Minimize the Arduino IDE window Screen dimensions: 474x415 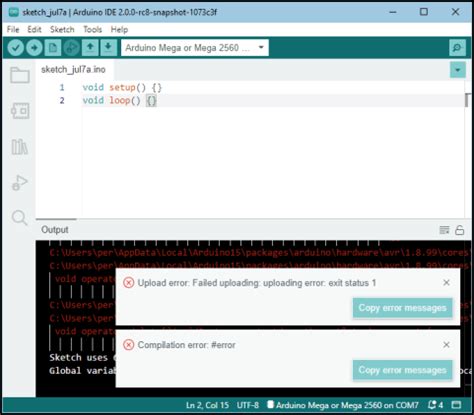(393, 12)
